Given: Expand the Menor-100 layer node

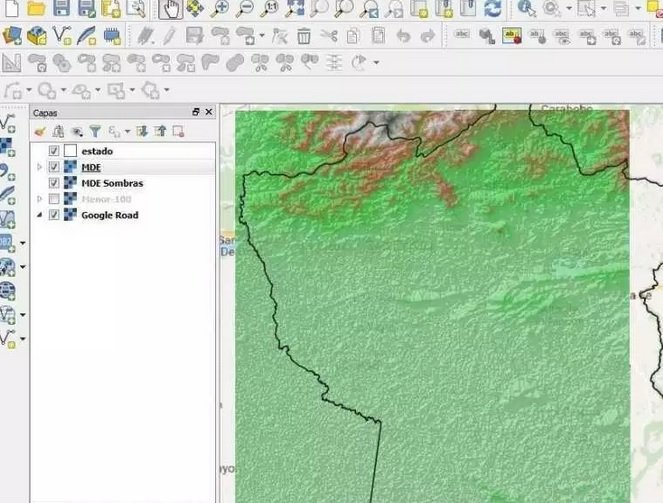Looking at the screenshot, I should pos(40,199).
